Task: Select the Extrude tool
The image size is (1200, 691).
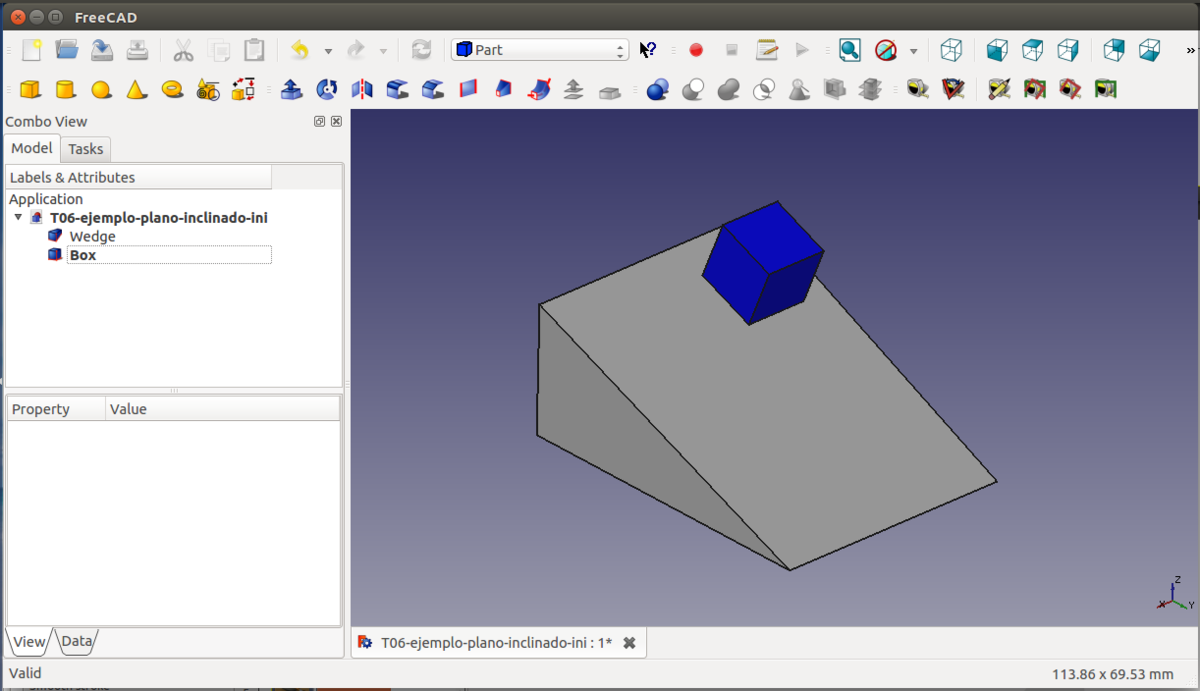Action: click(x=291, y=90)
